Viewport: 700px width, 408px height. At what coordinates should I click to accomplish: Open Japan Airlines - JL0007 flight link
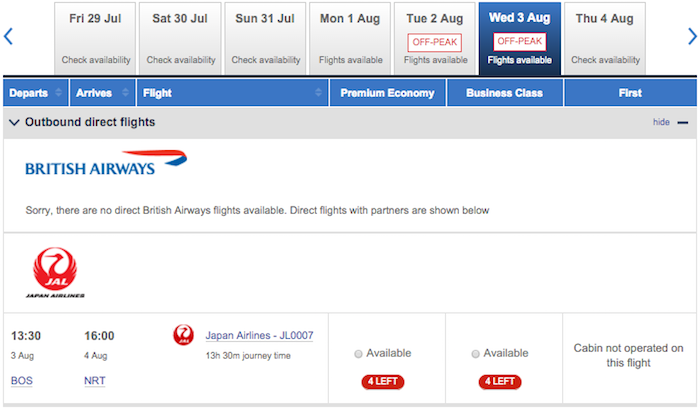(x=259, y=335)
